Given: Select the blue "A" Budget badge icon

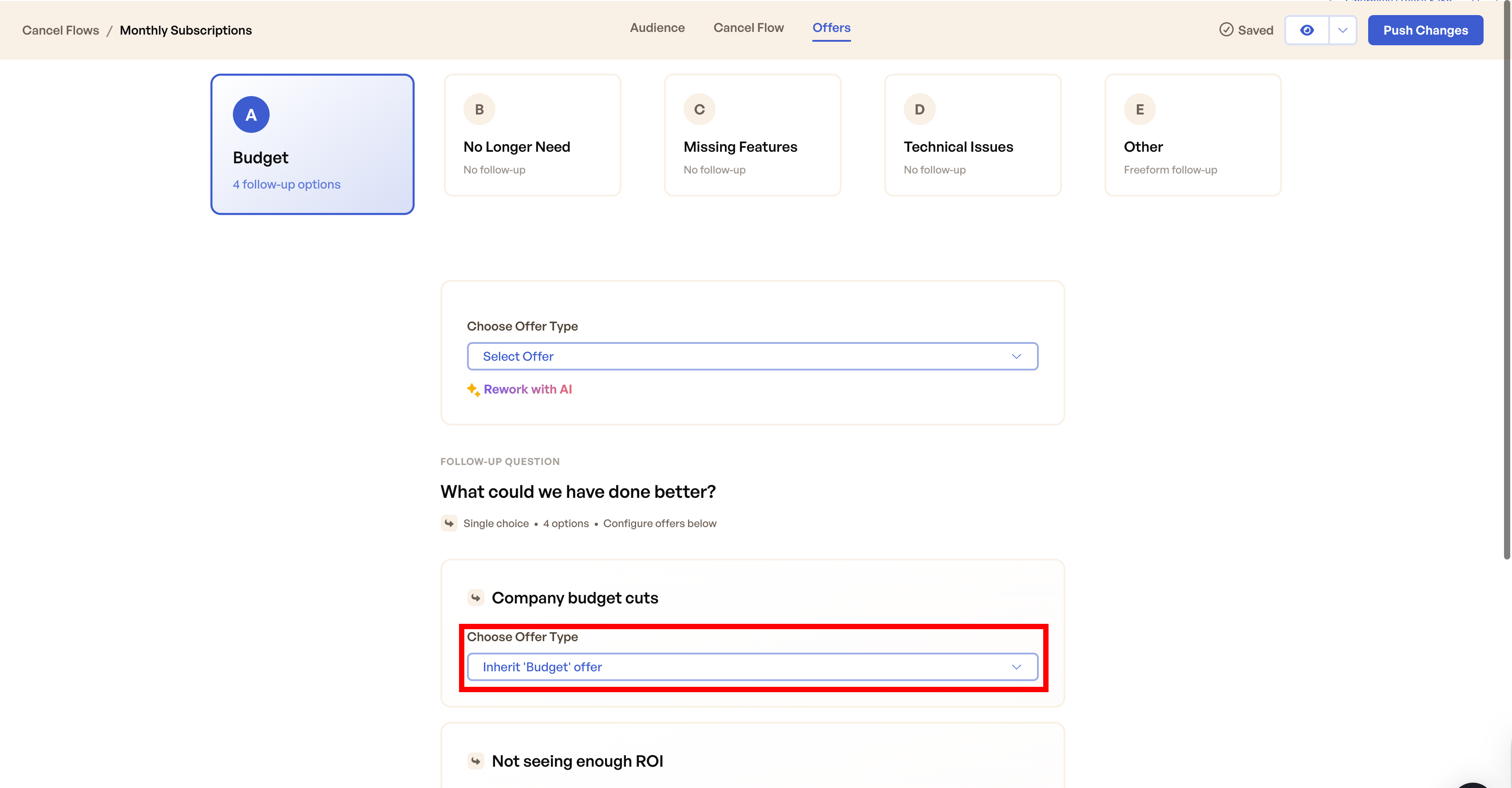Looking at the screenshot, I should point(251,114).
